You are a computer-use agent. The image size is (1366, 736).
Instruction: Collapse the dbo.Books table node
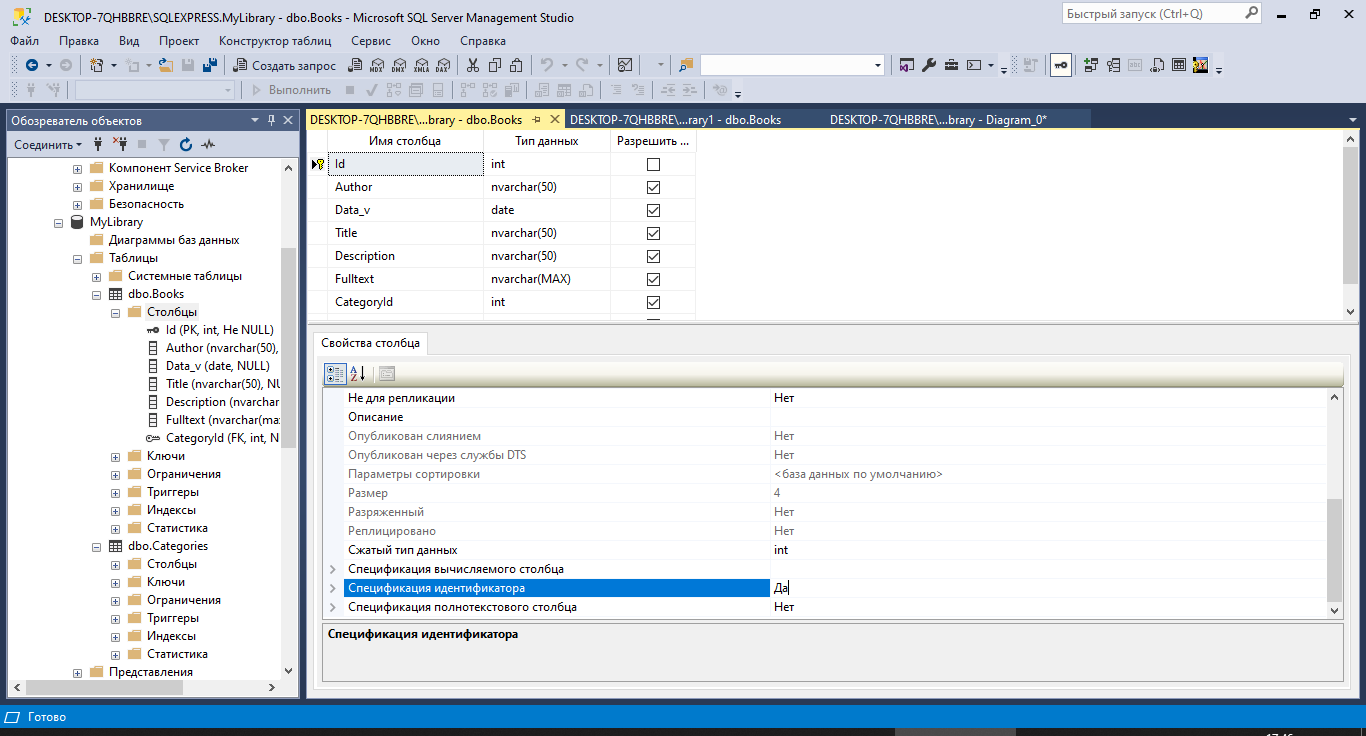(x=97, y=294)
